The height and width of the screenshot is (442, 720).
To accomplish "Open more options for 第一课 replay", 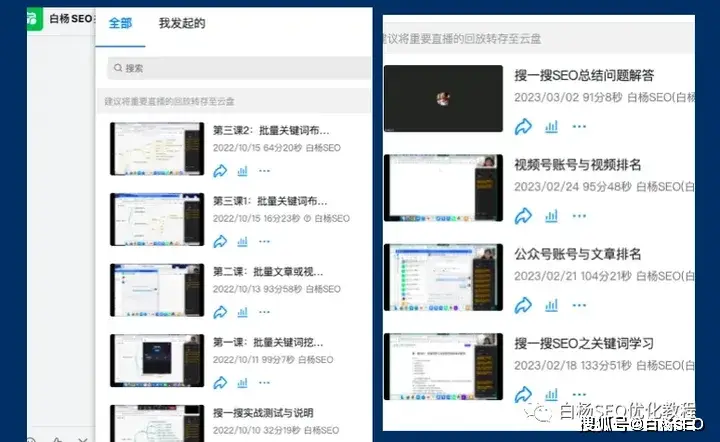I will click(264, 383).
